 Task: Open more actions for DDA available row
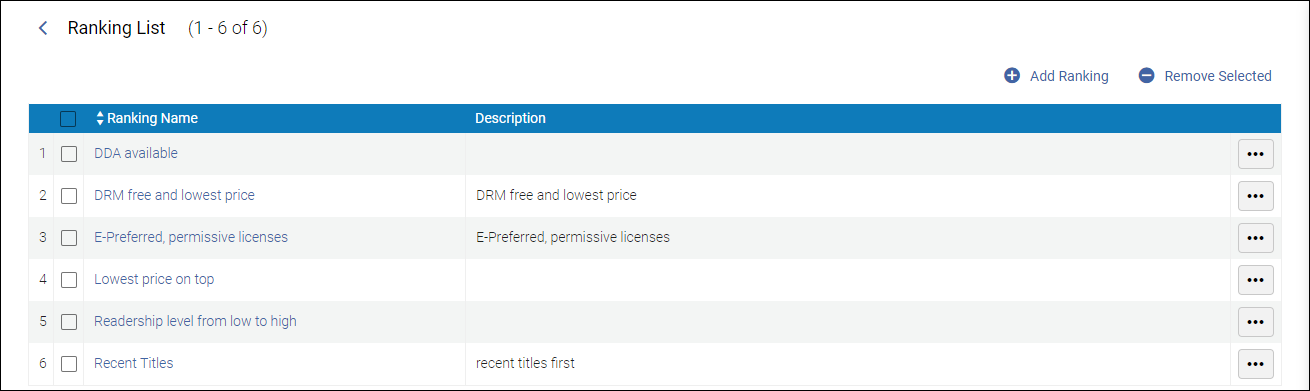point(1256,154)
